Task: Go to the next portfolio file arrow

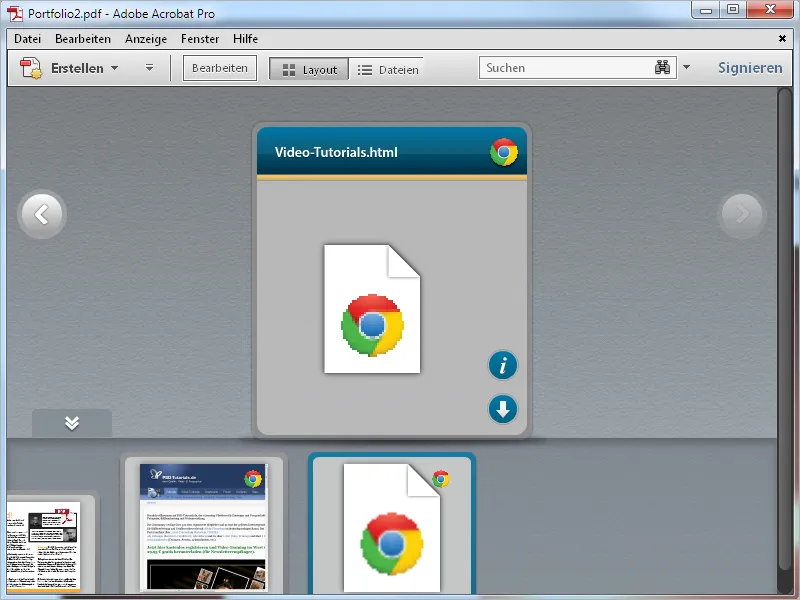Action: [x=742, y=214]
